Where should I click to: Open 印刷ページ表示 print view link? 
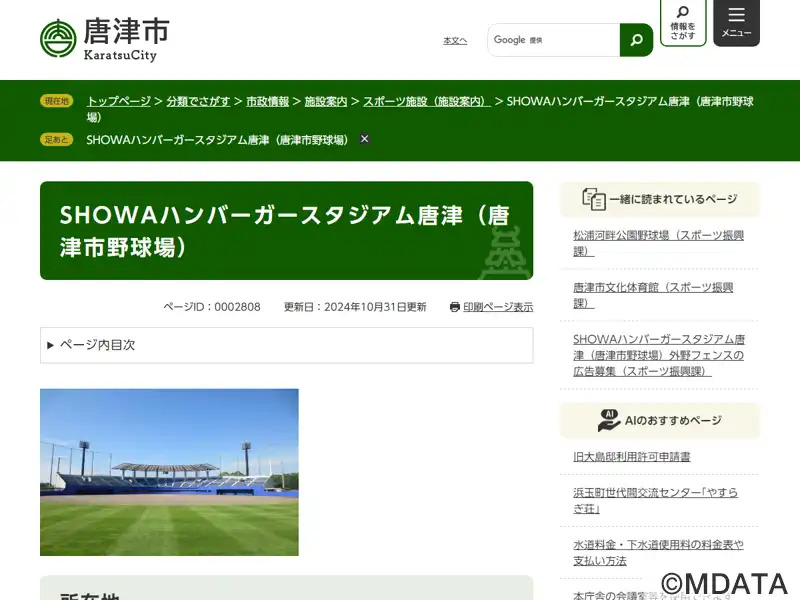click(498, 307)
